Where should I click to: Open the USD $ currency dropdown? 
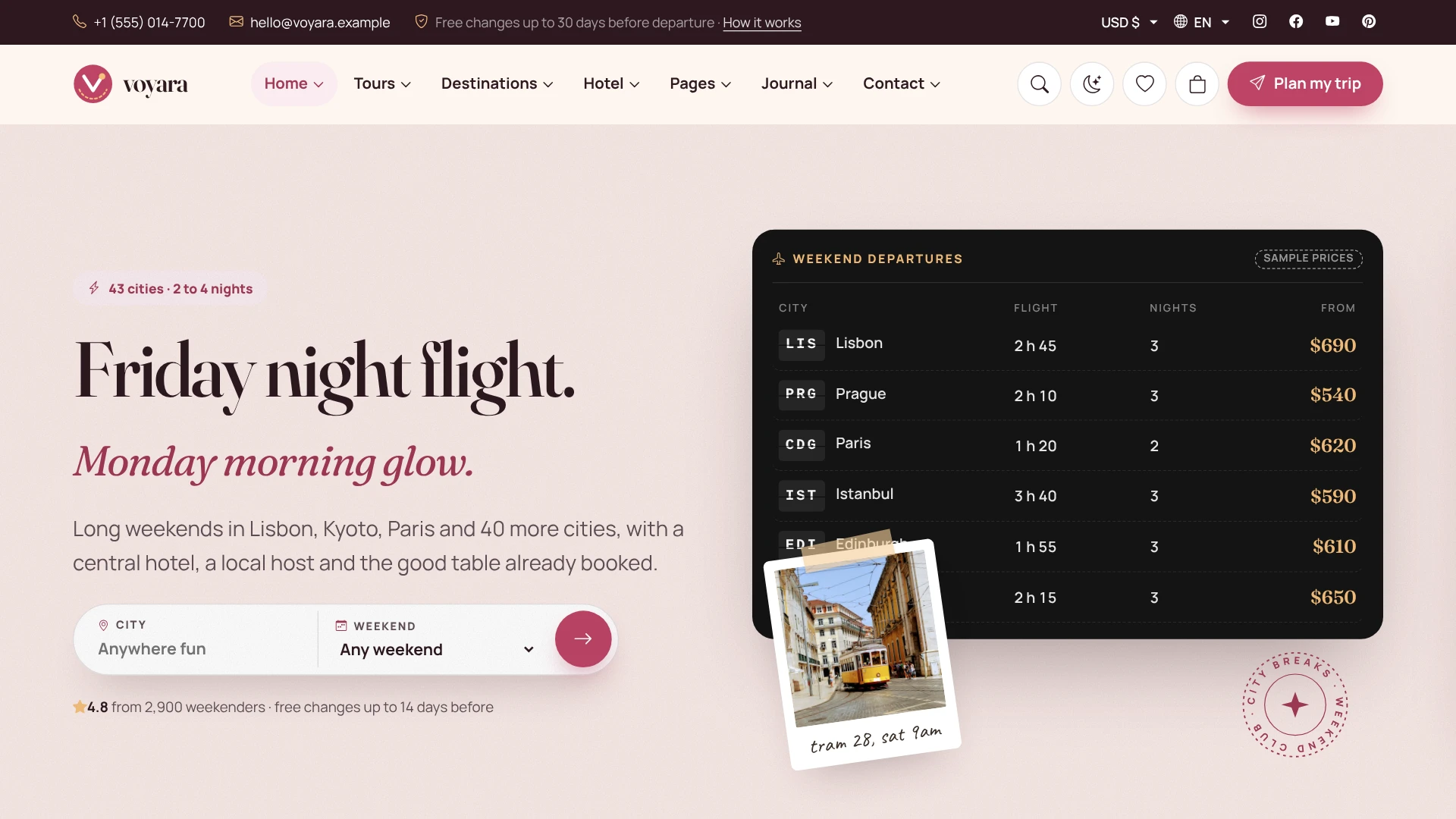pyautogui.click(x=1129, y=22)
